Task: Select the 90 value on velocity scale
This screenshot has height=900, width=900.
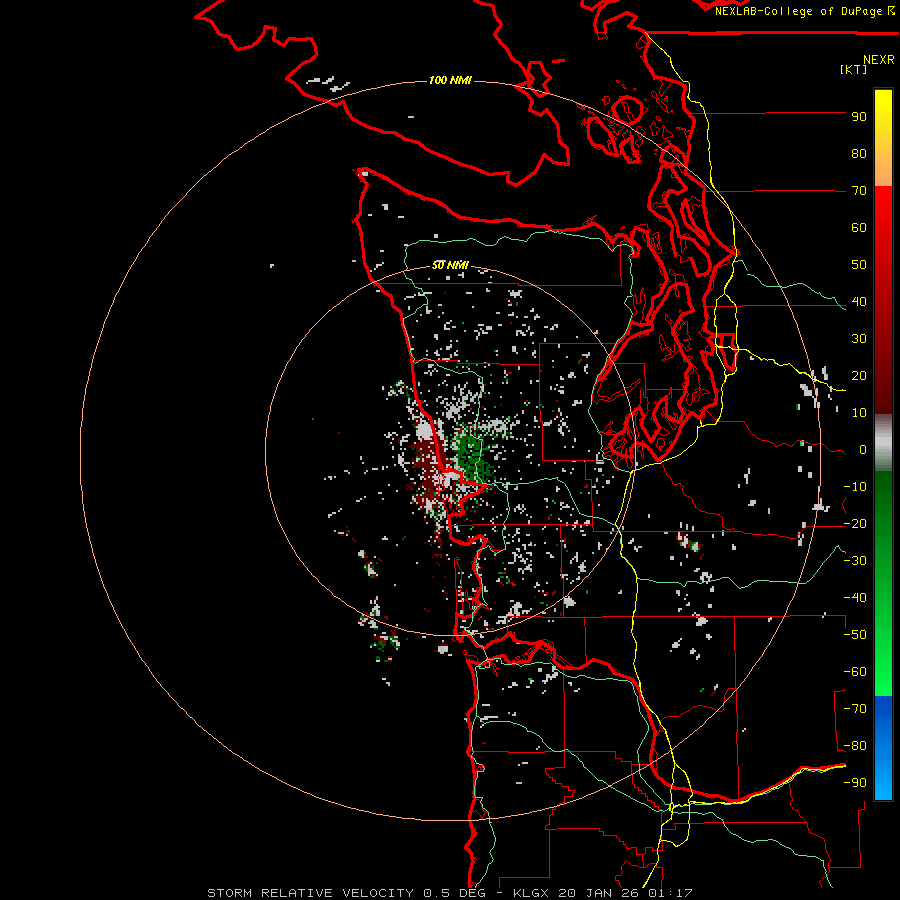Action: (x=859, y=117)
